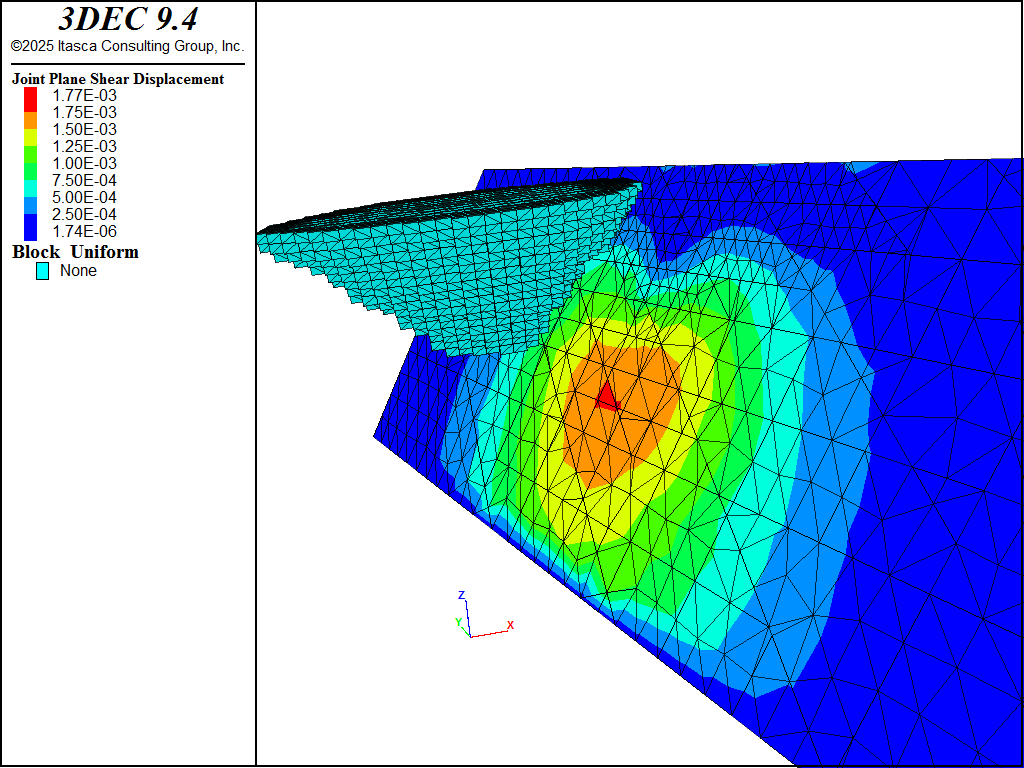Click the red 1.77E-03 legend swatch

(30, 96)
